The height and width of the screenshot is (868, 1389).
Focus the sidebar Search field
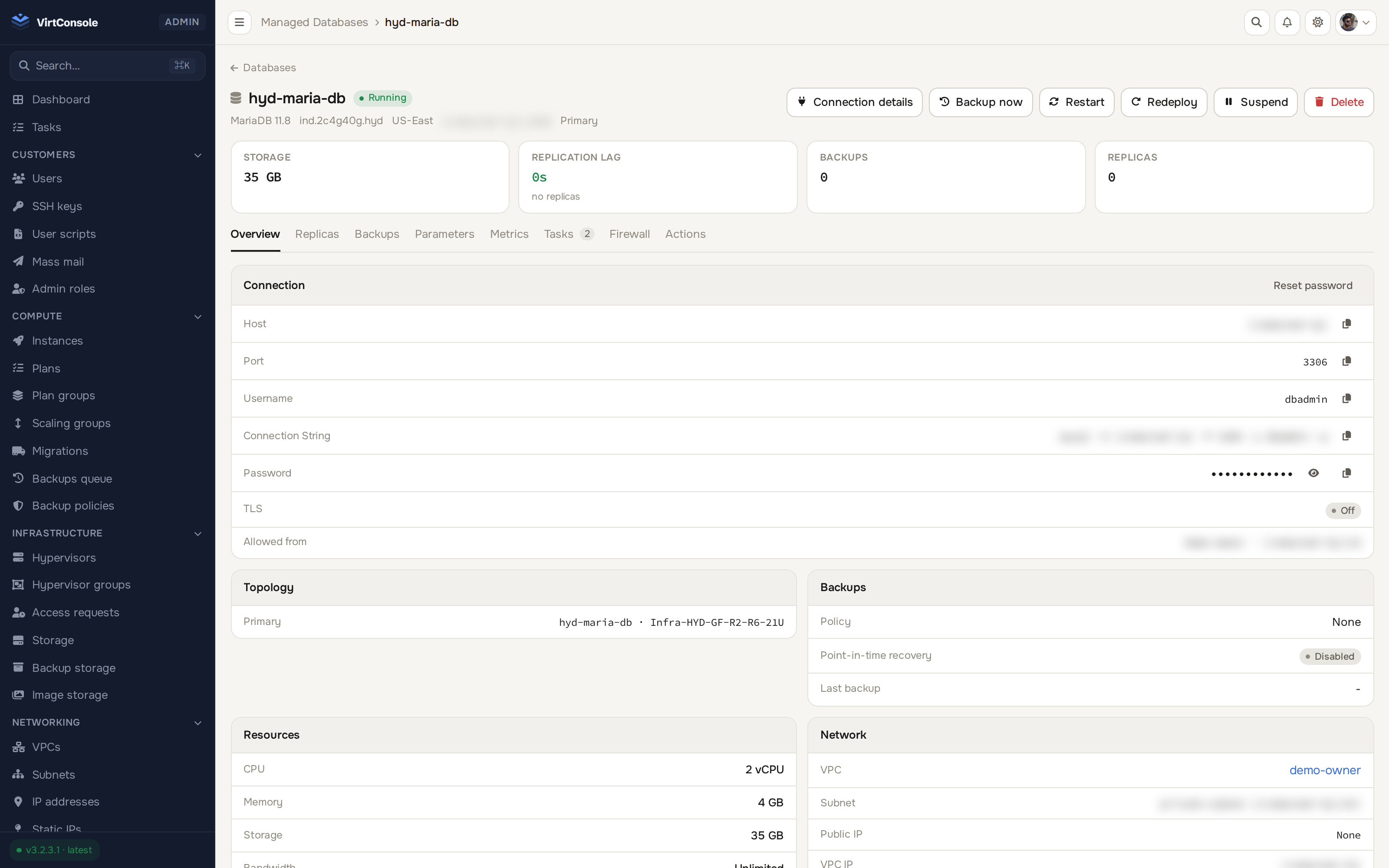108,66
